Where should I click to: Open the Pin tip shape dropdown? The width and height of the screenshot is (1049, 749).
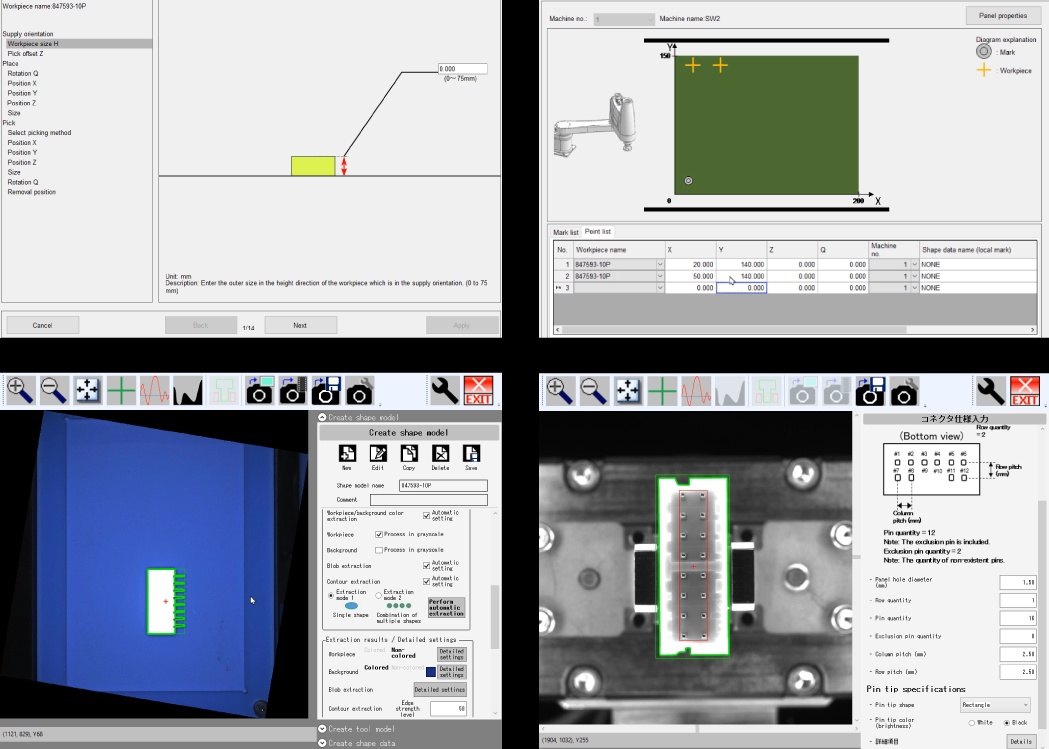[x=994, y=705]
